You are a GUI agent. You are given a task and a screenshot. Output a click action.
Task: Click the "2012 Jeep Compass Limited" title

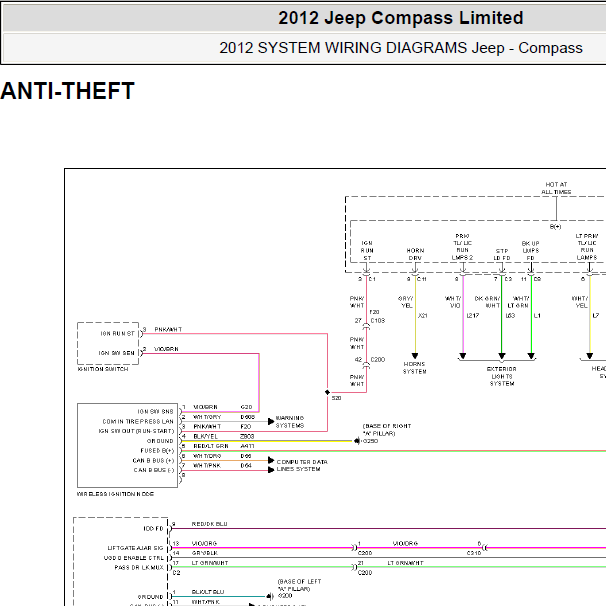point(400,18)
